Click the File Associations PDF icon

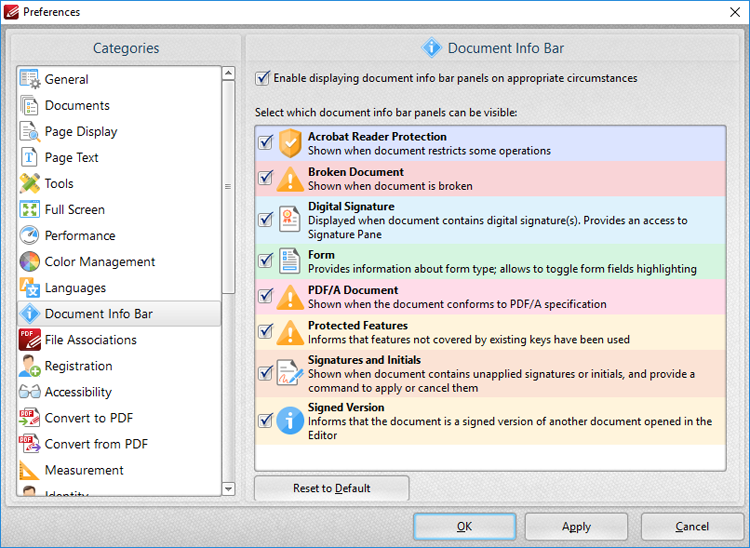pos(30,340)
